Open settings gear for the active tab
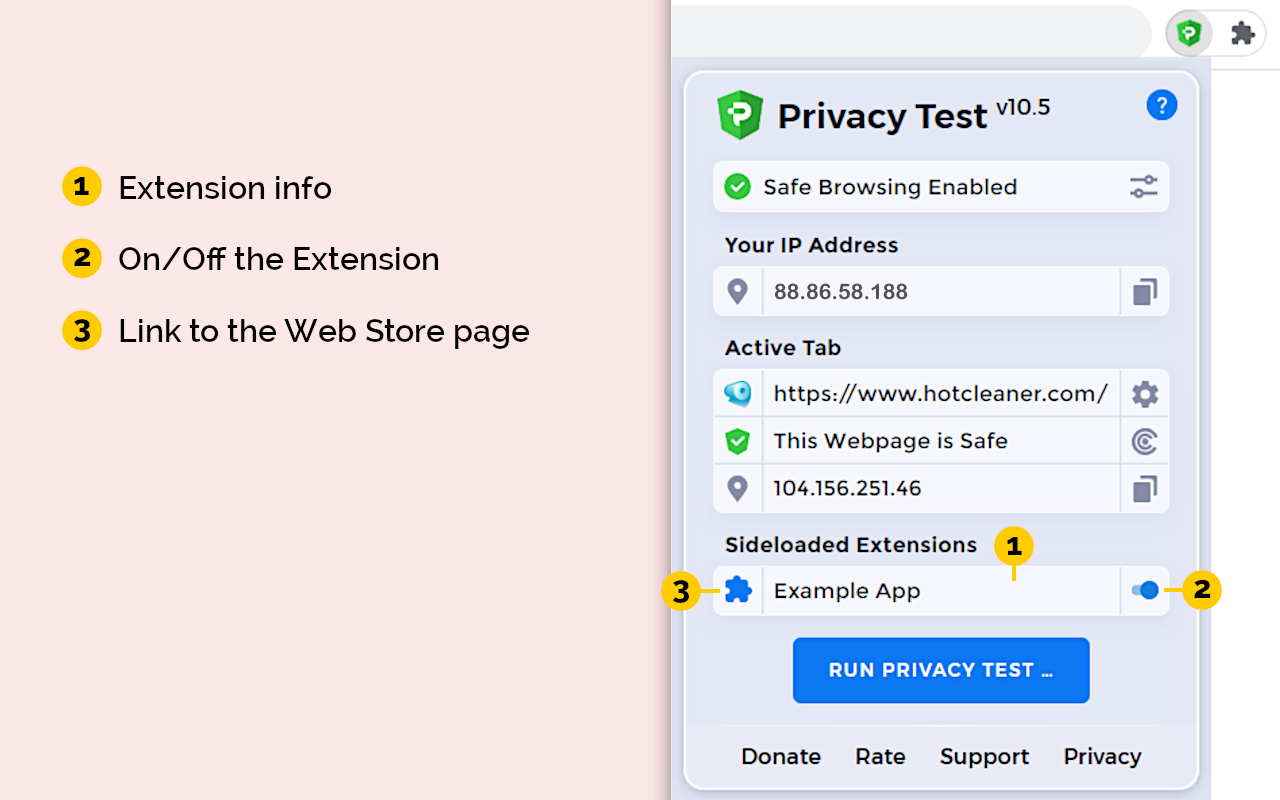The height and width of the screenshot is (800, 1280). 1144,393
